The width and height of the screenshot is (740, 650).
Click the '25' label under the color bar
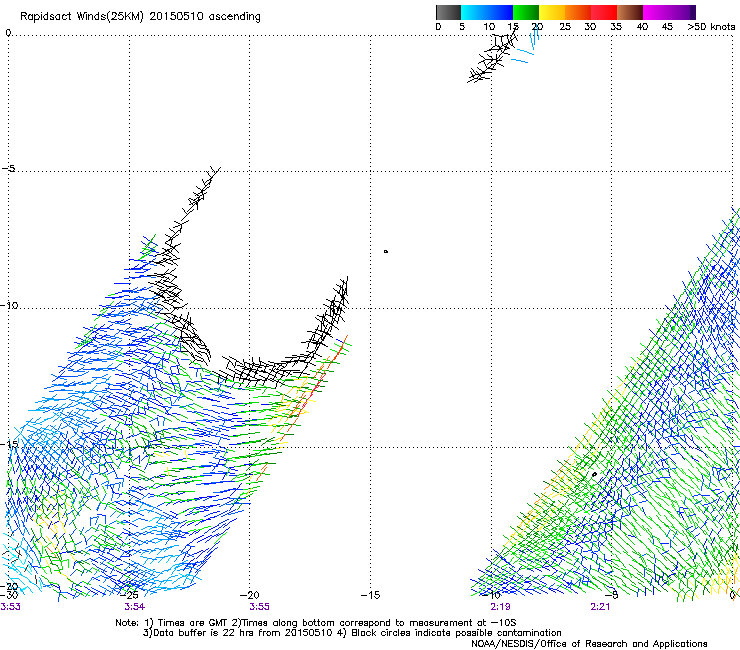tap(565, 27)
